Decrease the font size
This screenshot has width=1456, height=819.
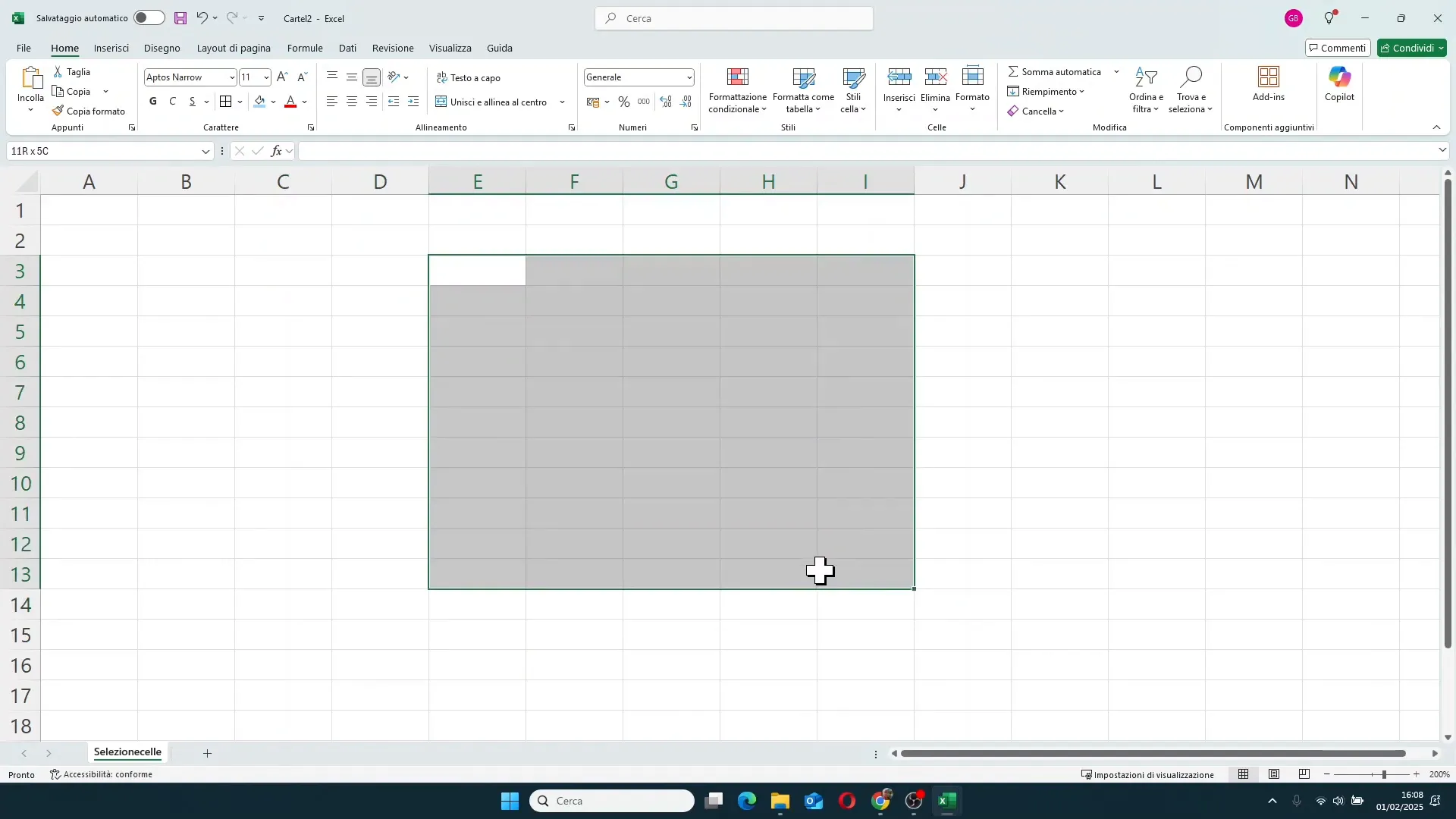pyautogui.click(x=302, y=77)
